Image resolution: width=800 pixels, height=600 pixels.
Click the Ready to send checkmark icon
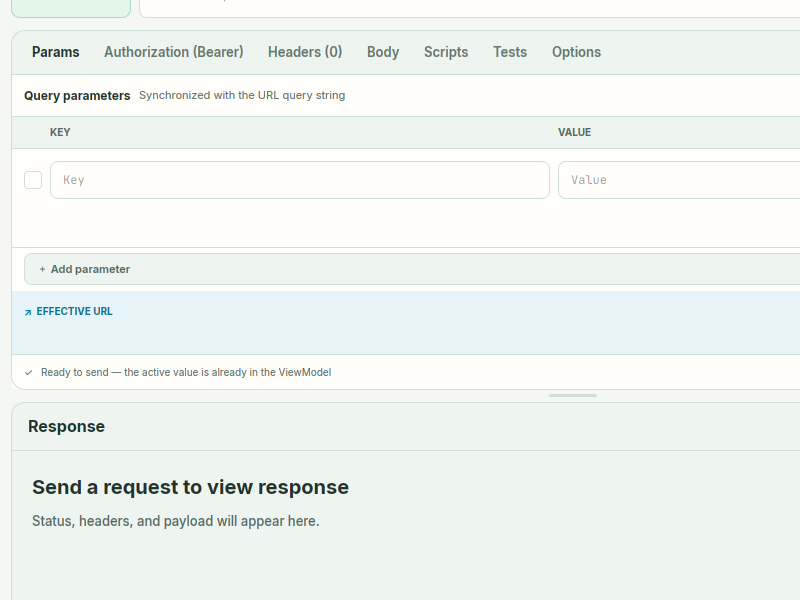(29, 372)
